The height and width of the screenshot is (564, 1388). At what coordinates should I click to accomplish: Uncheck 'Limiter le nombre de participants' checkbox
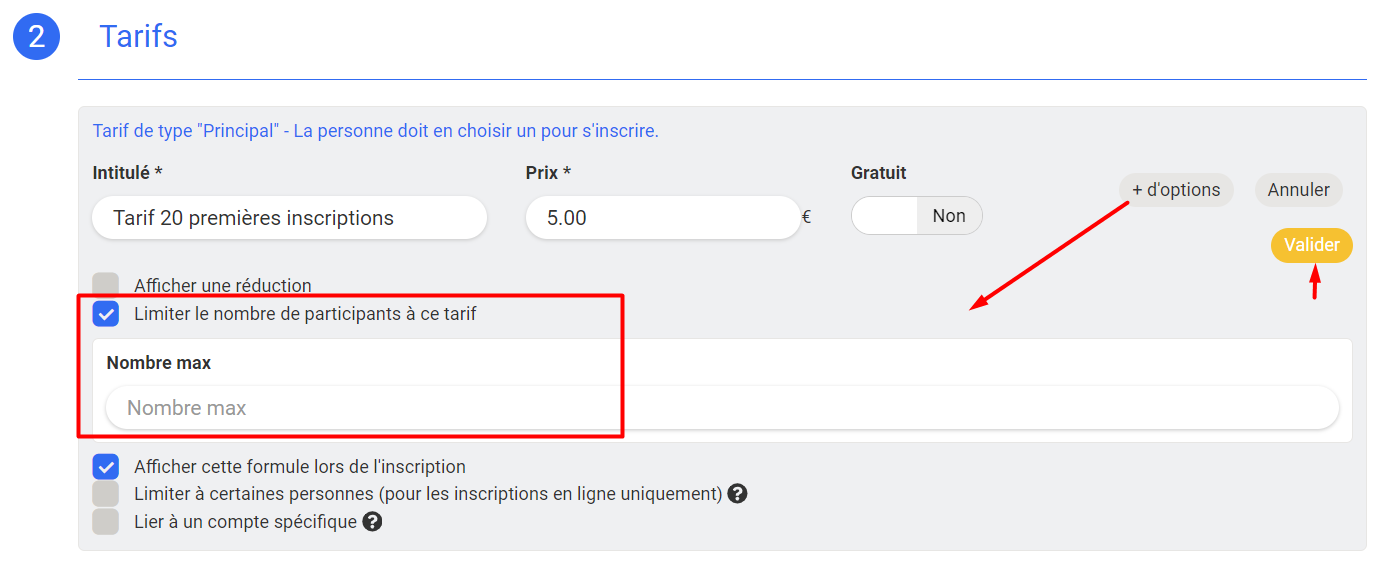(106, 314)
